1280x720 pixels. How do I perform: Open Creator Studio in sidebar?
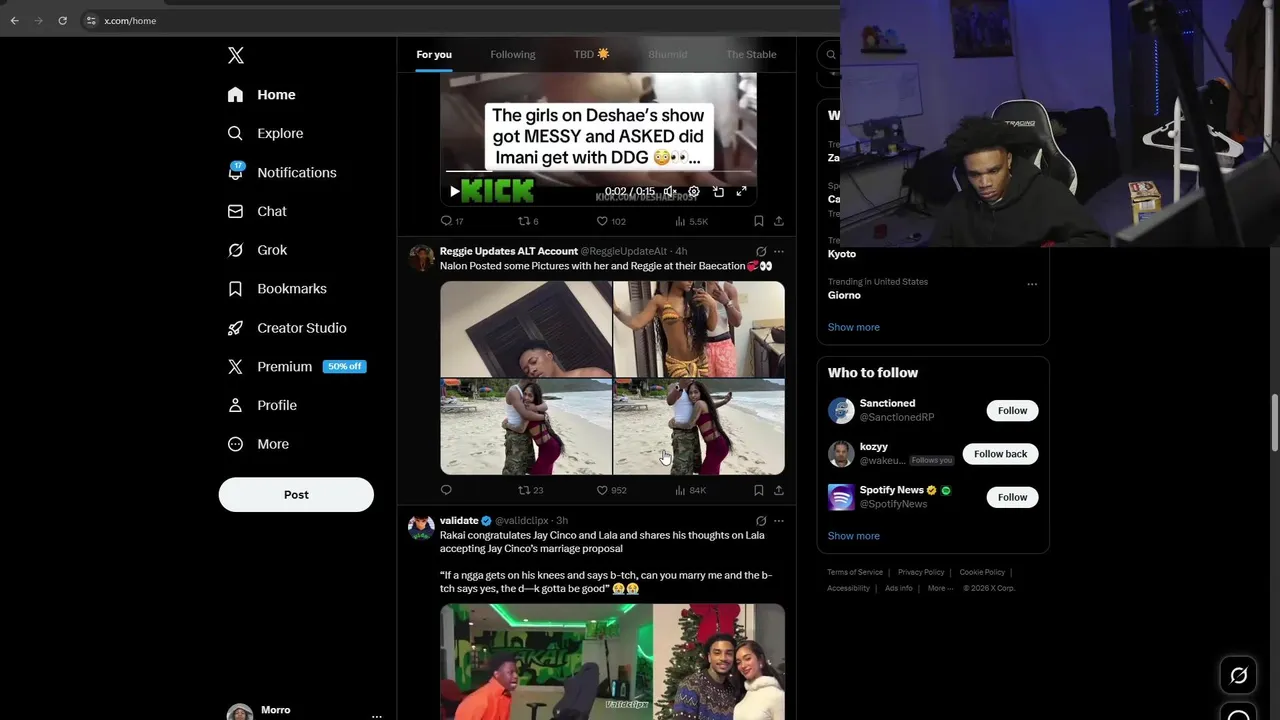pos(286,328)
